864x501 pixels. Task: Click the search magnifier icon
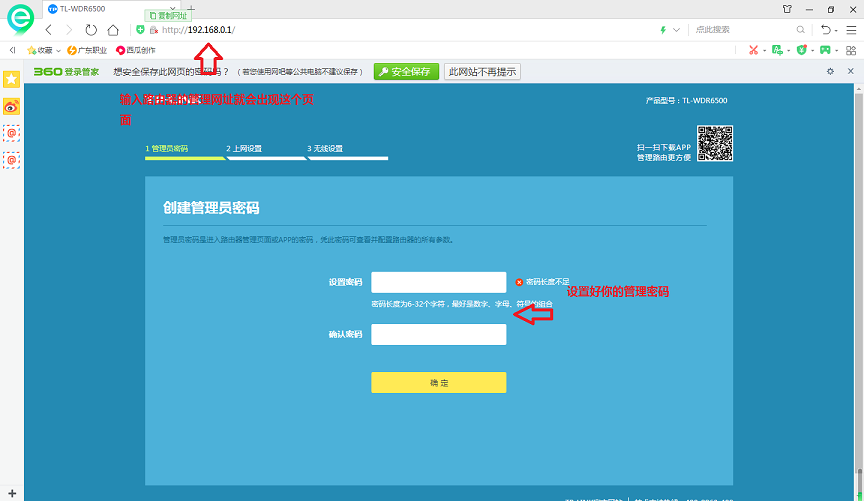point(800,30)
